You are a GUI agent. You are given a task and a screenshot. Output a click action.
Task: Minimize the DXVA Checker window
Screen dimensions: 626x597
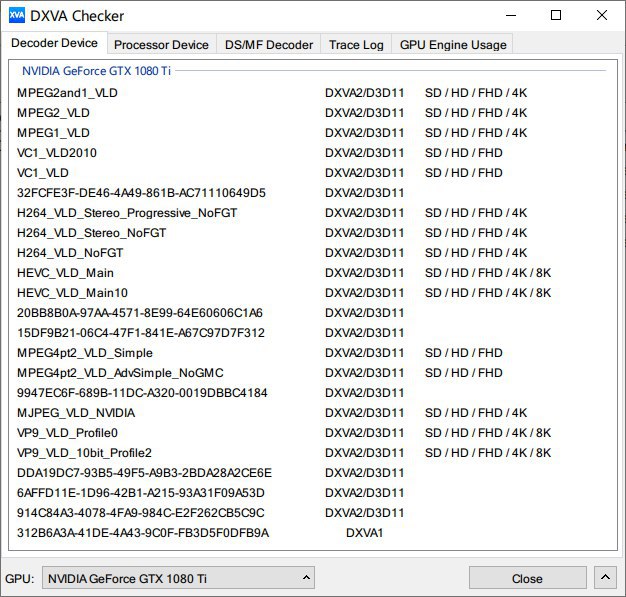click(511, 16)
